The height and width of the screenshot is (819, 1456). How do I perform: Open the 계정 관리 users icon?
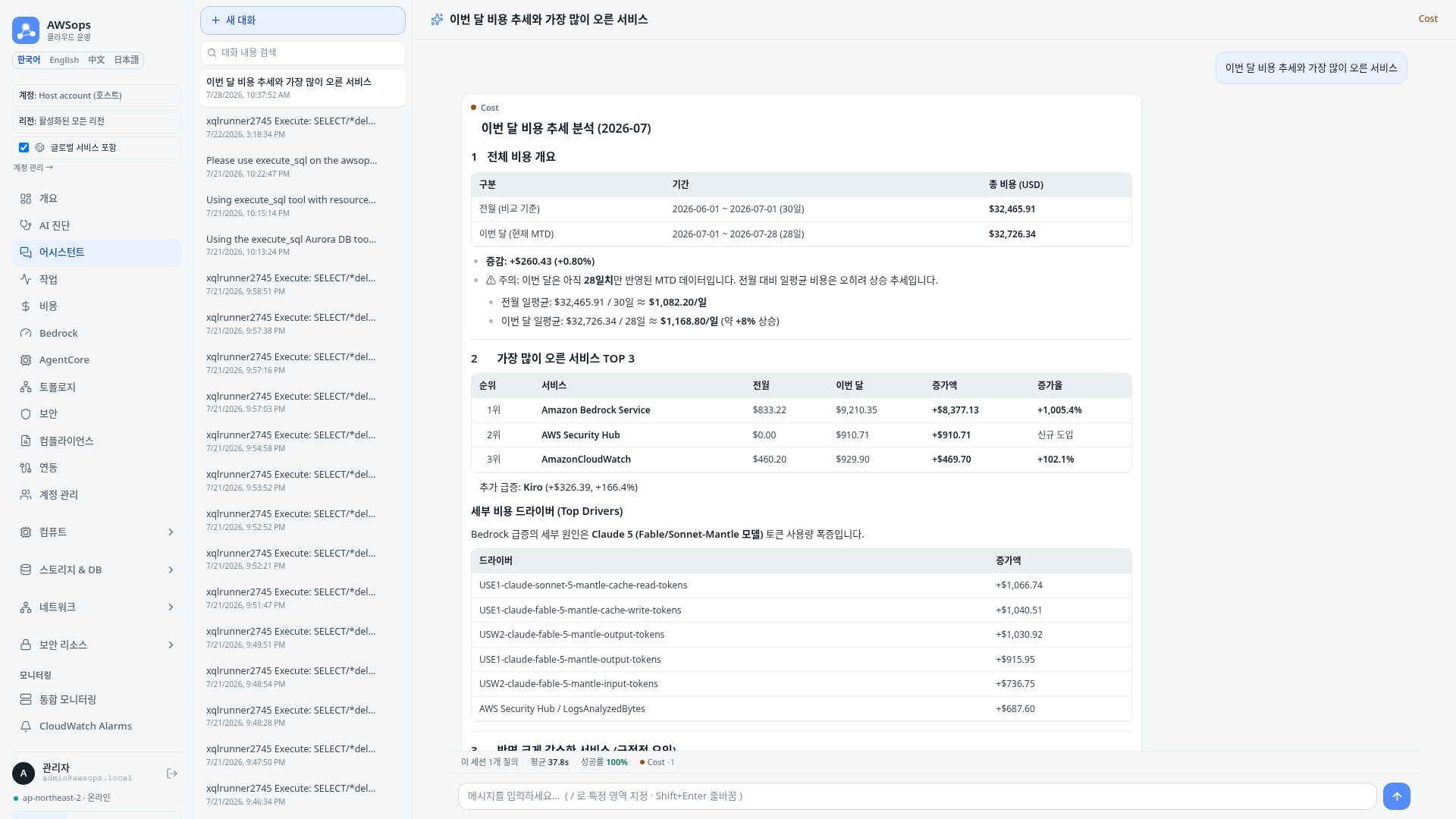tap(26, 494)
